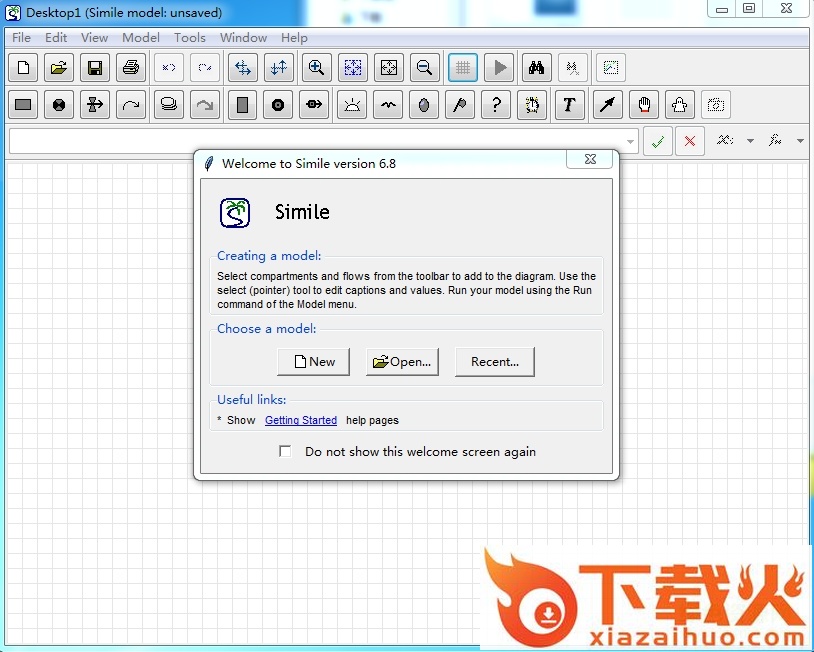The height and width of the screenshot is (652, 814).
Task: Expand the equation bar dropdown arrow
Action: [x=630, y=142]
